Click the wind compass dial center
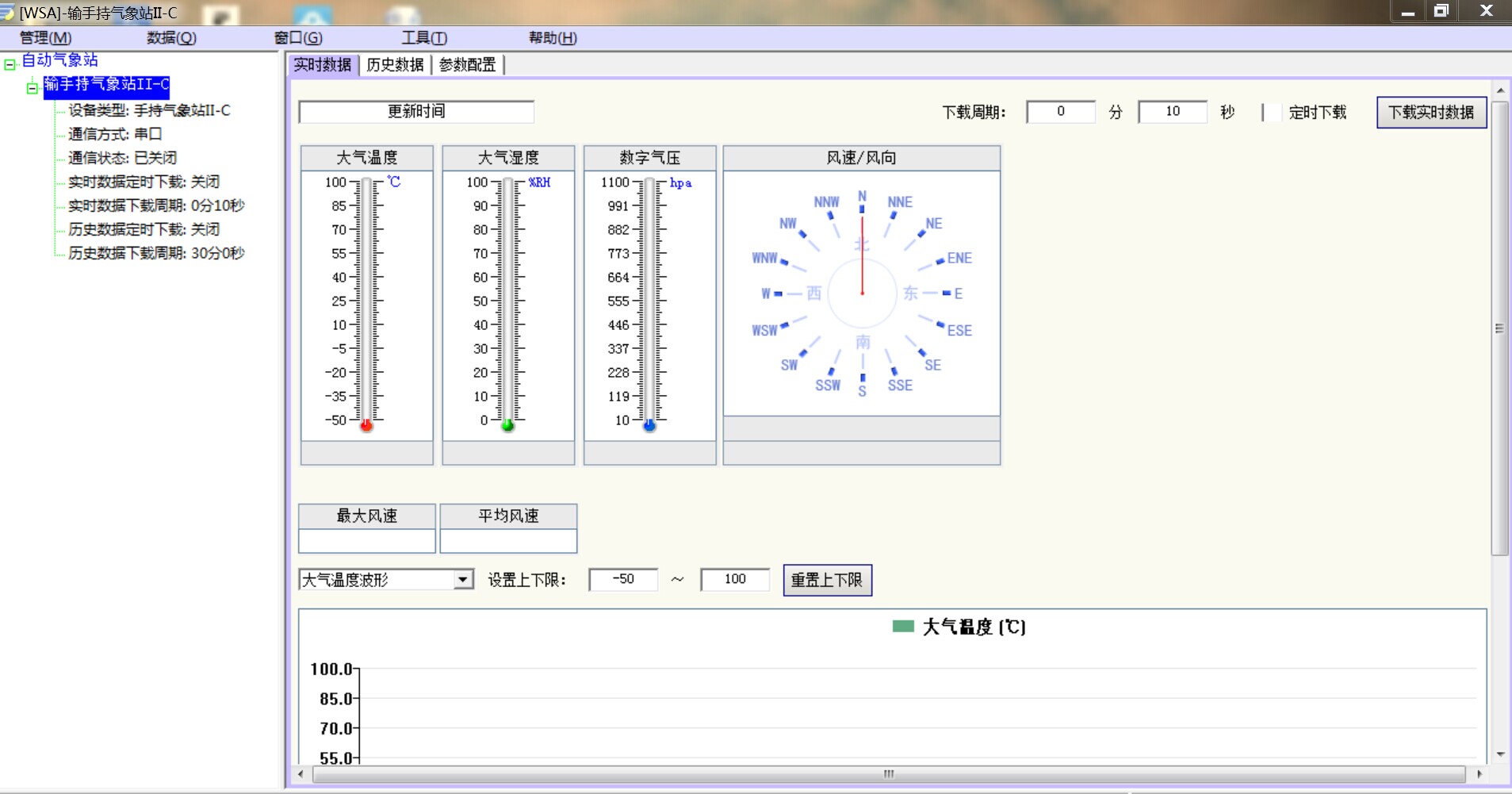 863,293
